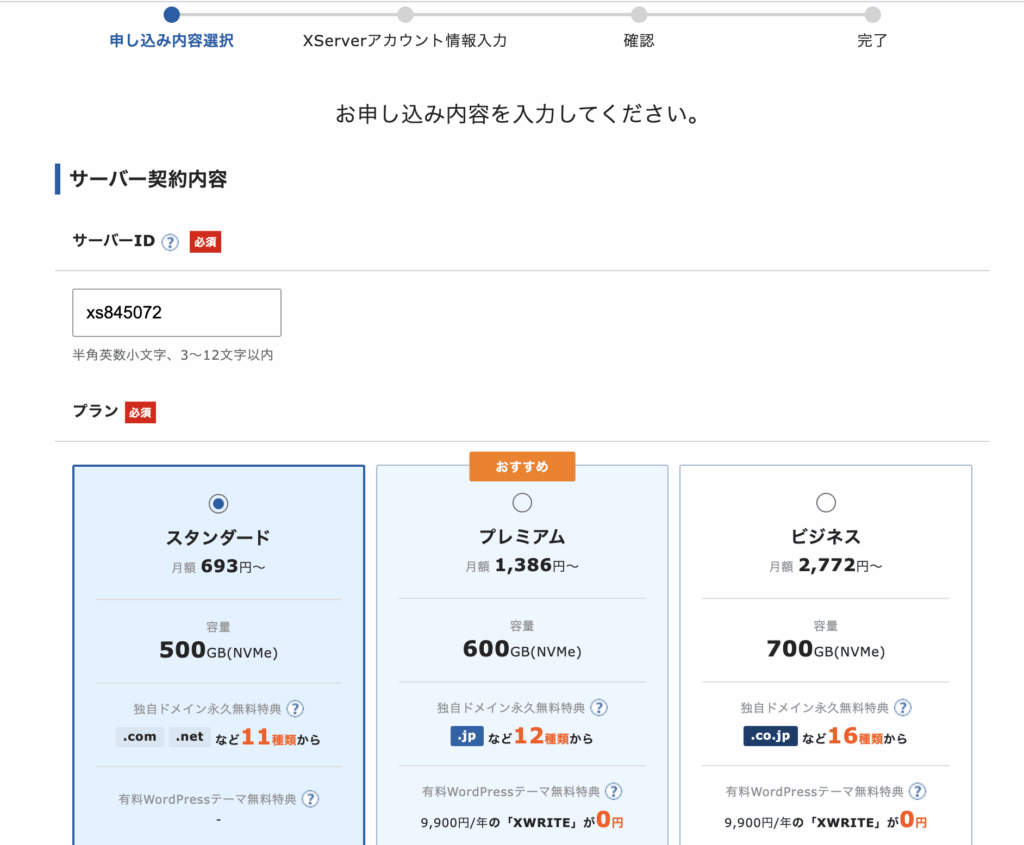This screenshot has height=845, width=1024.
Task: Open domain perk help in プレミアム plan
Action: click(x=598, y=708)
